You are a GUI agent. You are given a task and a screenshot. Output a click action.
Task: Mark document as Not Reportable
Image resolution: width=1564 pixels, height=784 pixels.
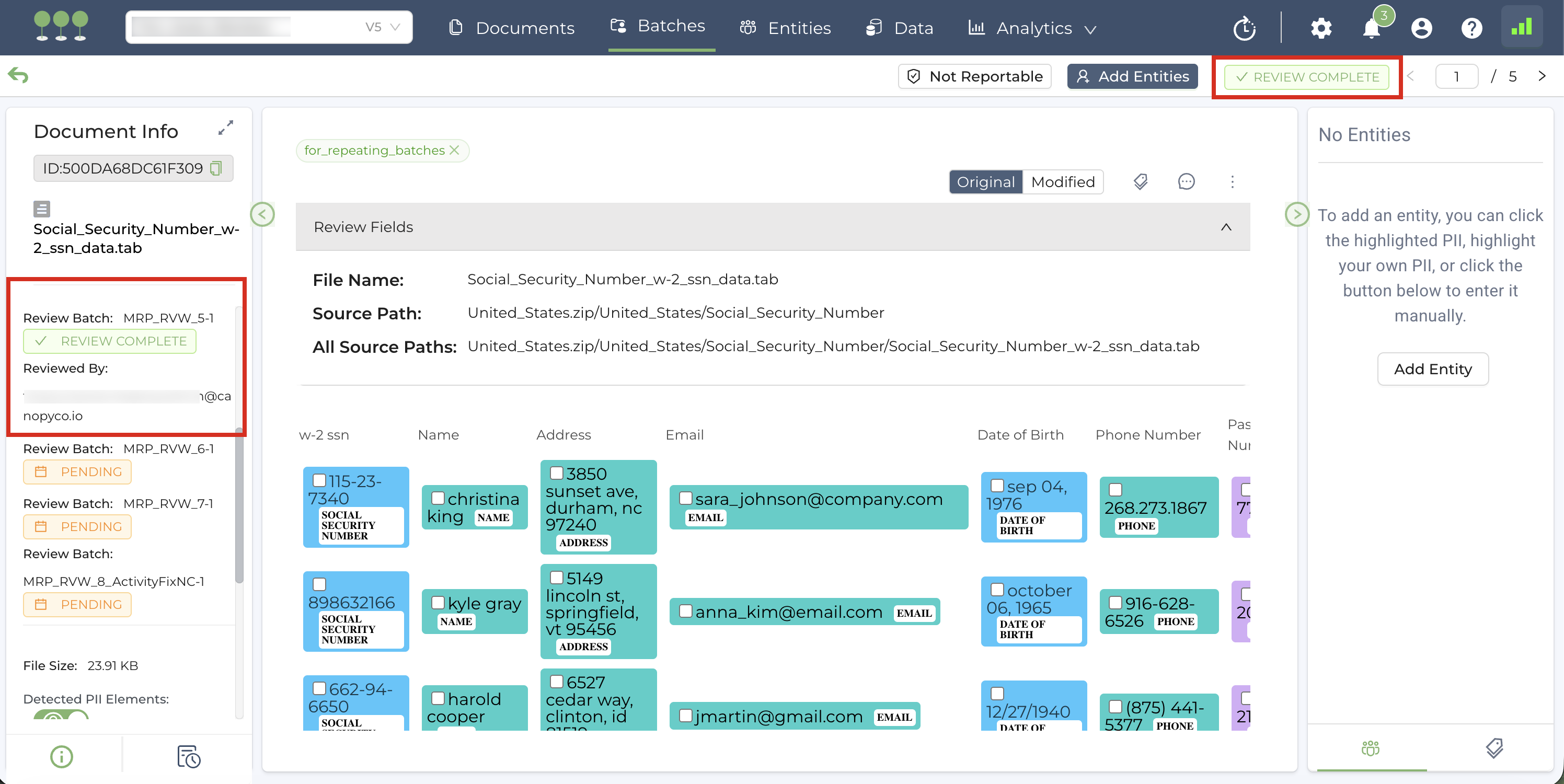(974, 76)
